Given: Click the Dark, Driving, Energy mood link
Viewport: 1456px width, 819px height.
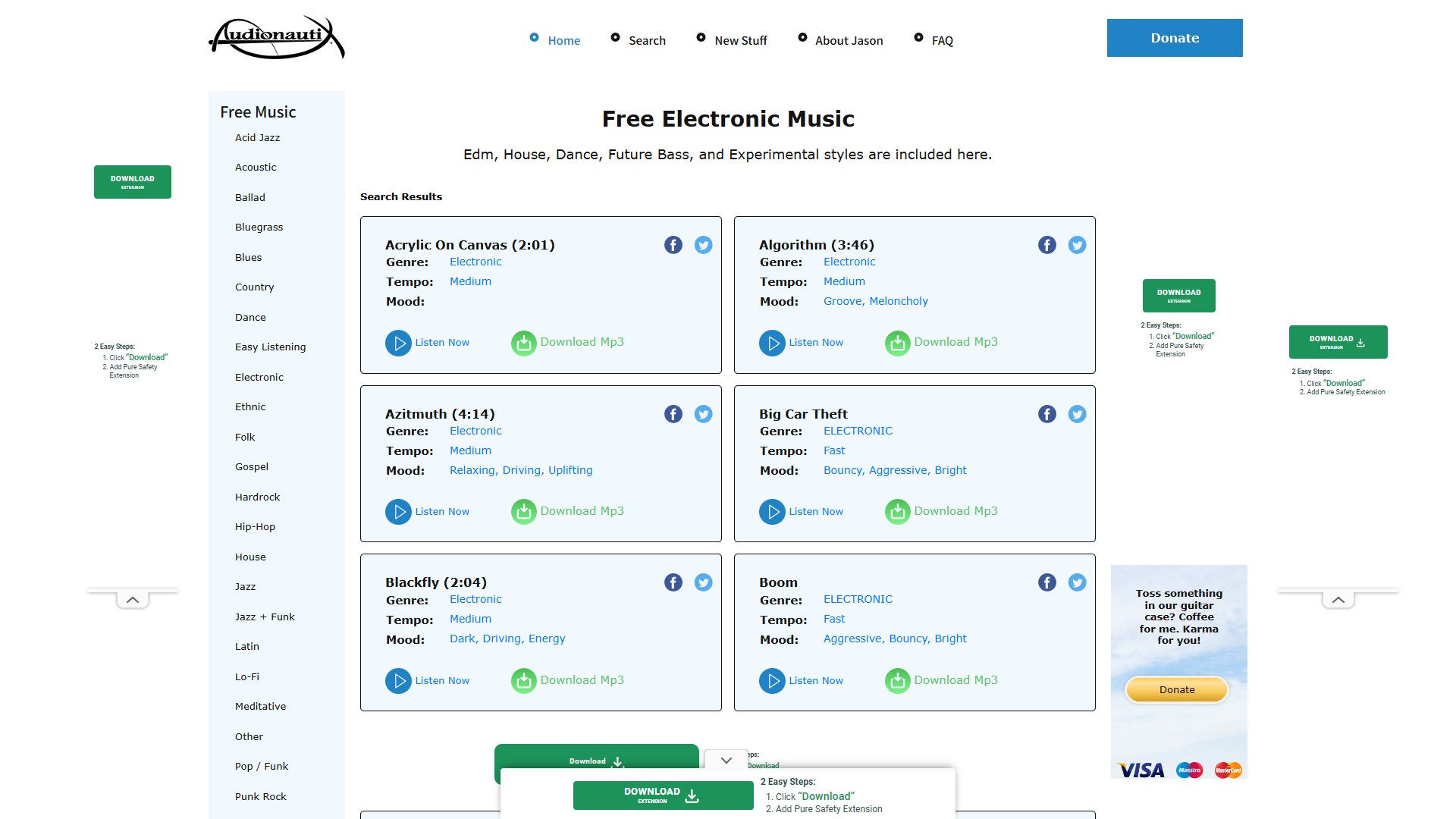Looking at the screenshot, I should click(507, 639).
